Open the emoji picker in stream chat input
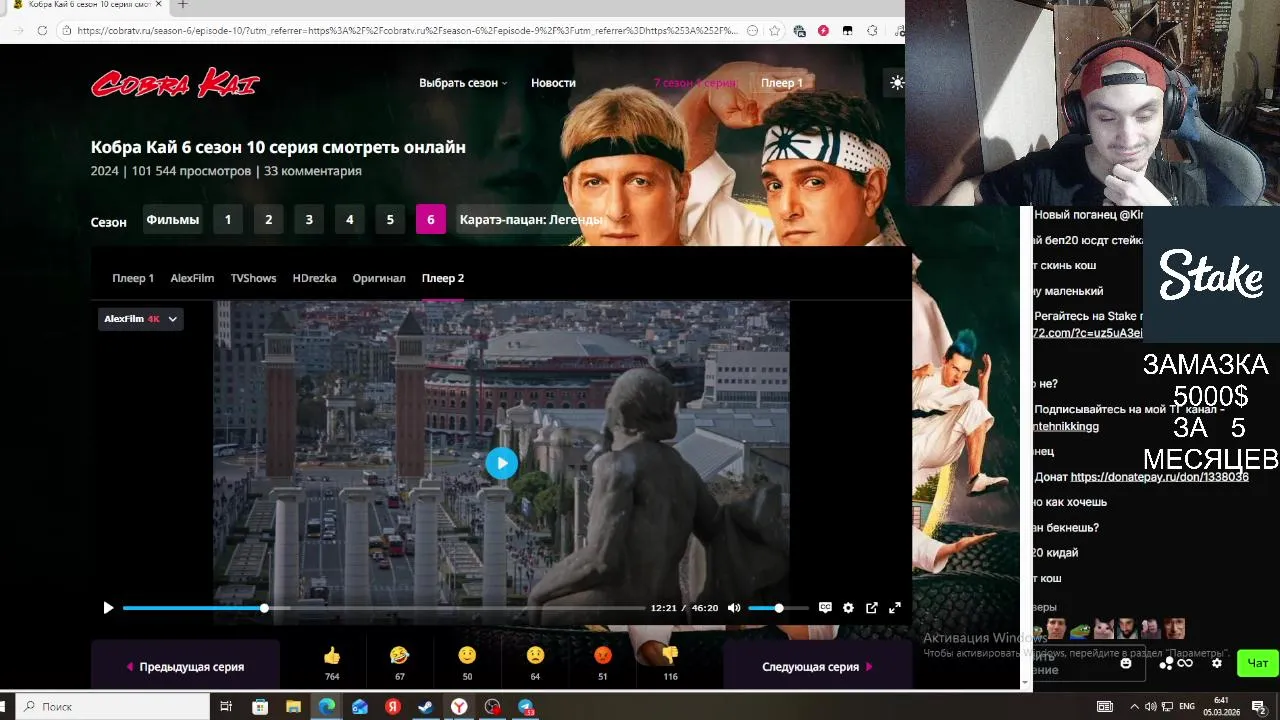1280x720 pixels. [x=1126, y=663]
